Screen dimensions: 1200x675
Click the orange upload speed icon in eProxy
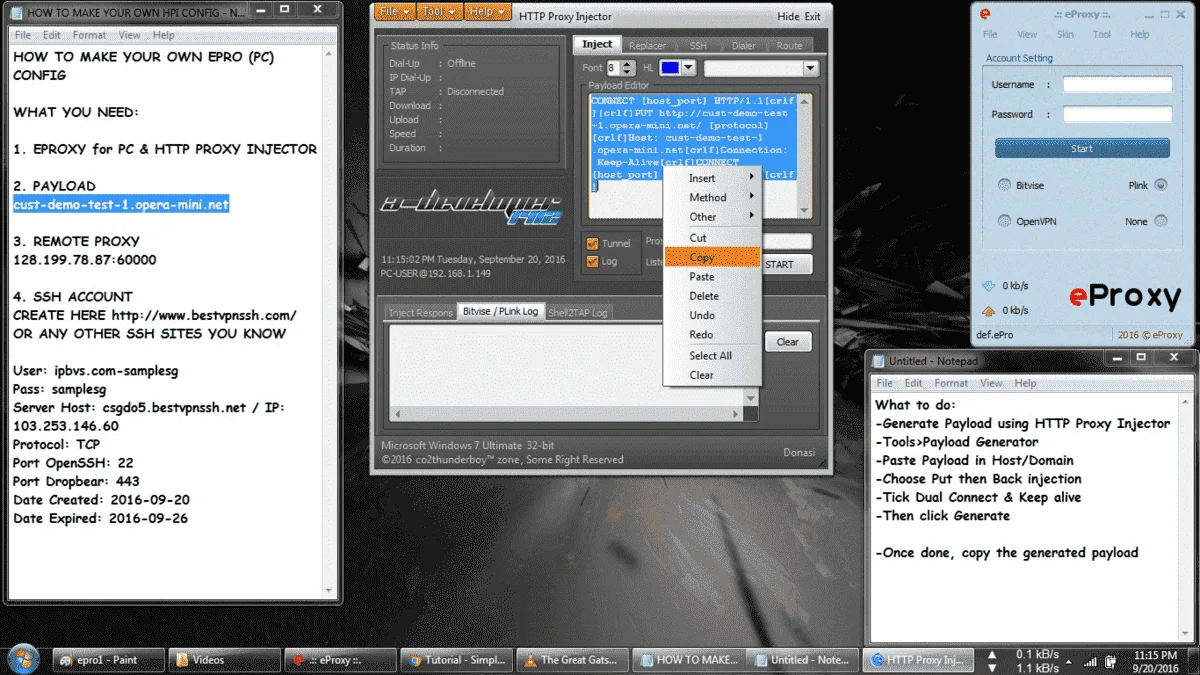pyautogui.click(x=988, y=311)
